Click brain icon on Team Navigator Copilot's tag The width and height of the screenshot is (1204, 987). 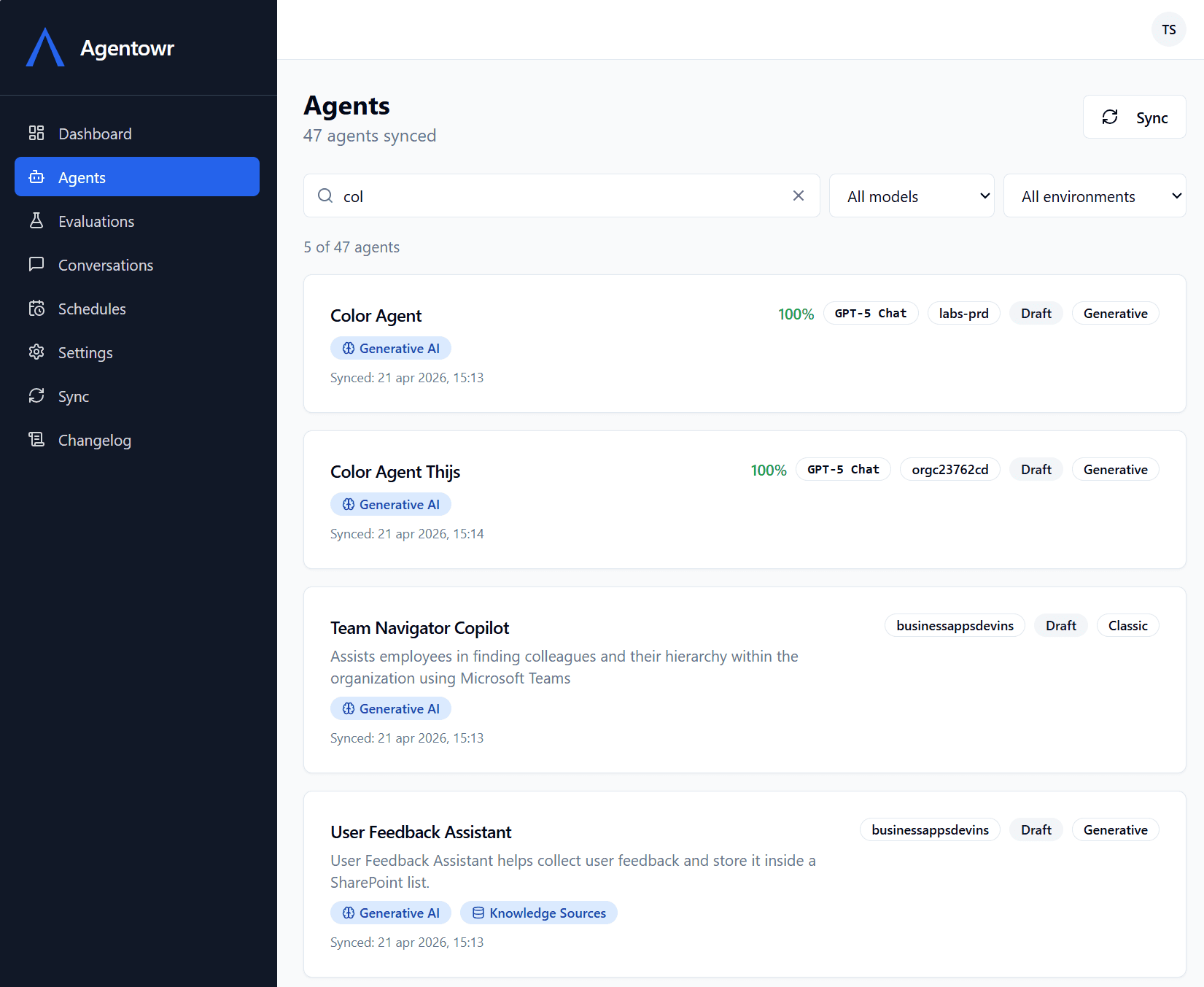tap(349, 708)
